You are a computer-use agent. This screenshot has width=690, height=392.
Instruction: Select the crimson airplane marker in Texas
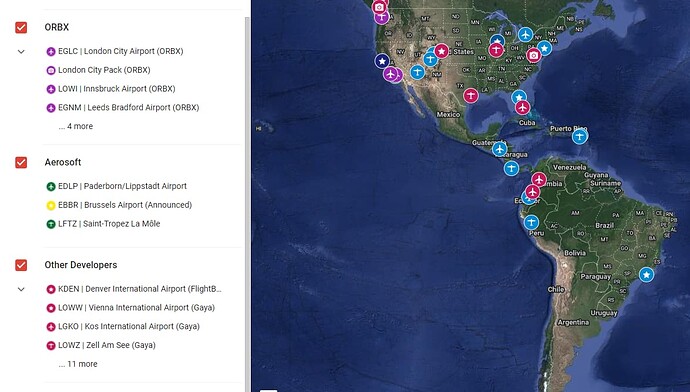click(x=470, y=95)
